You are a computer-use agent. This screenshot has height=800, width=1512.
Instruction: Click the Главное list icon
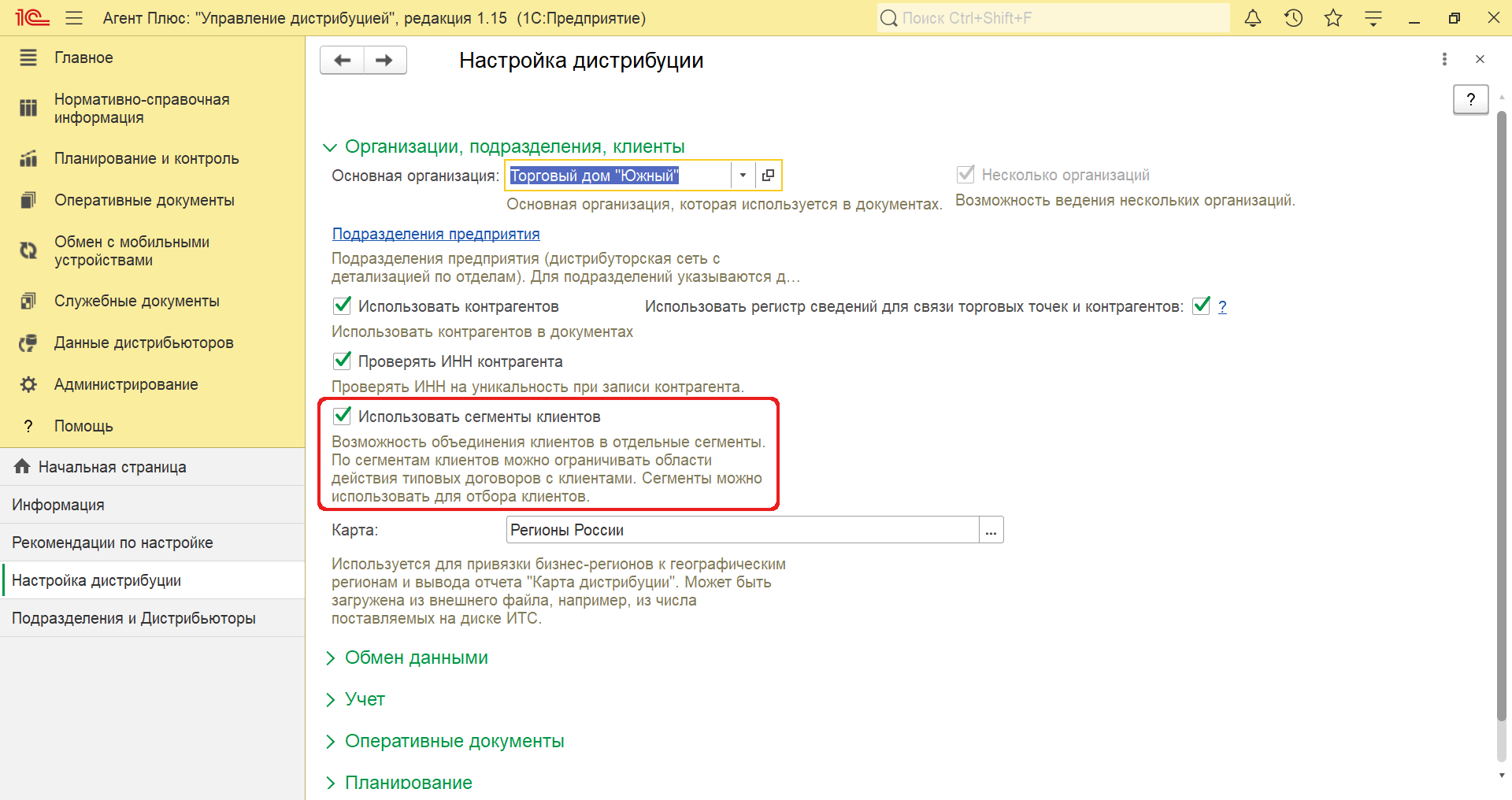pos(28,57)
